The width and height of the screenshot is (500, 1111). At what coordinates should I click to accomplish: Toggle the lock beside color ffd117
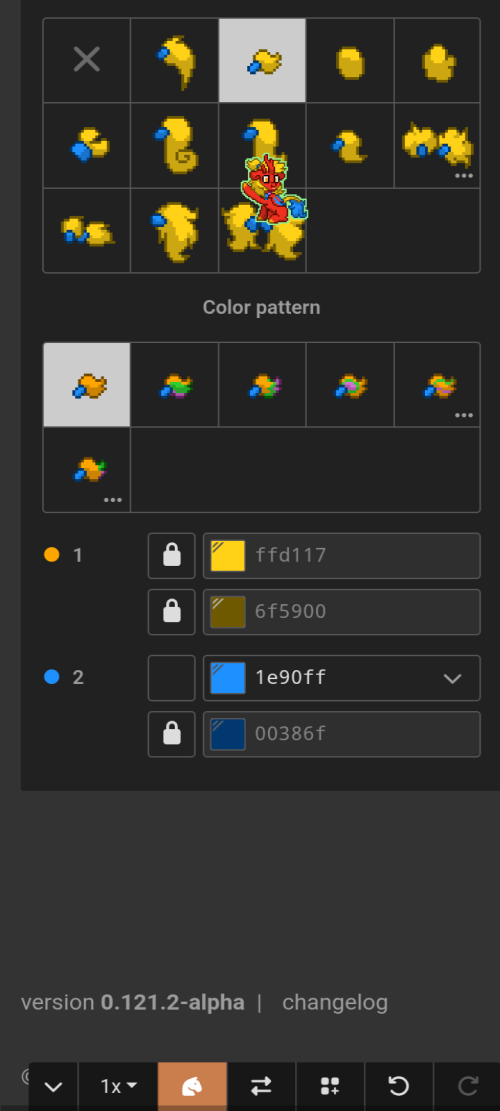click(171, 556)
